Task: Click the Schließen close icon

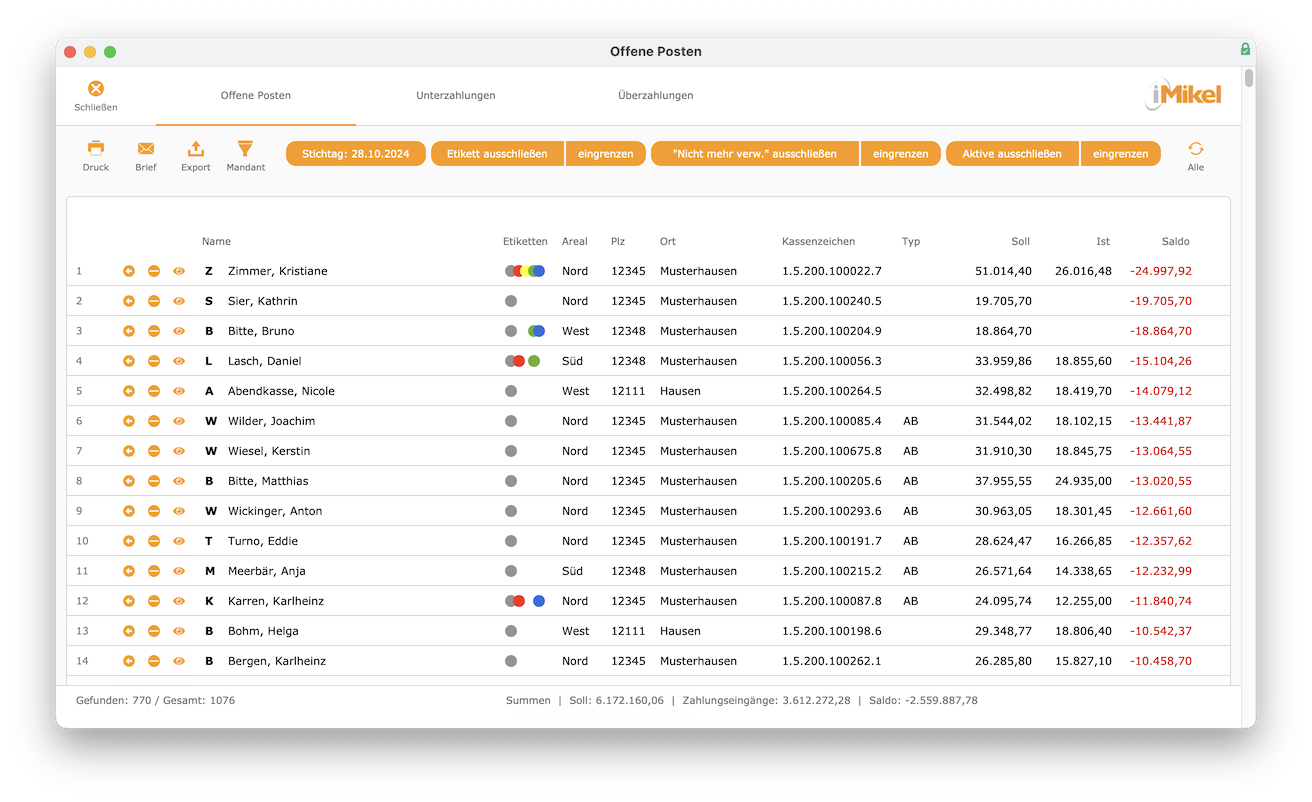Action: [x=96, y=89]
